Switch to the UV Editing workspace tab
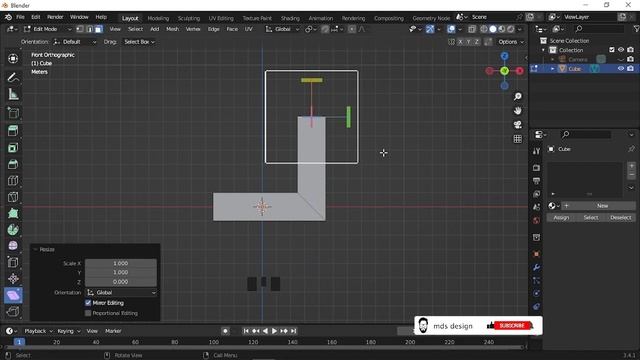The width and height of the screenshot is (640, 360). 221,18
